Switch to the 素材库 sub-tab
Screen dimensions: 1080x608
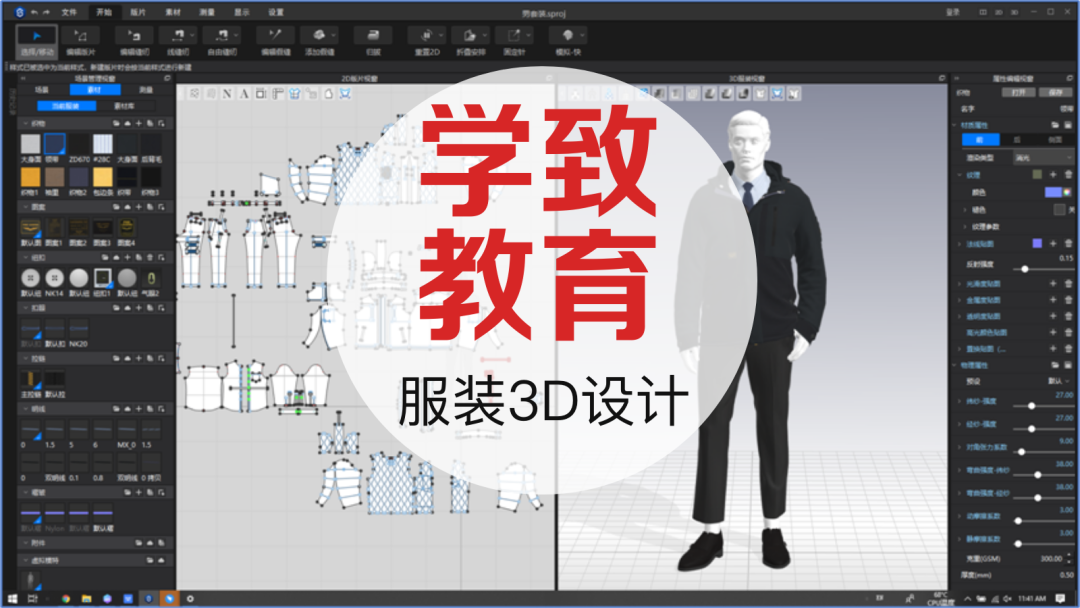pyautogui.click(x=123, y=105)
